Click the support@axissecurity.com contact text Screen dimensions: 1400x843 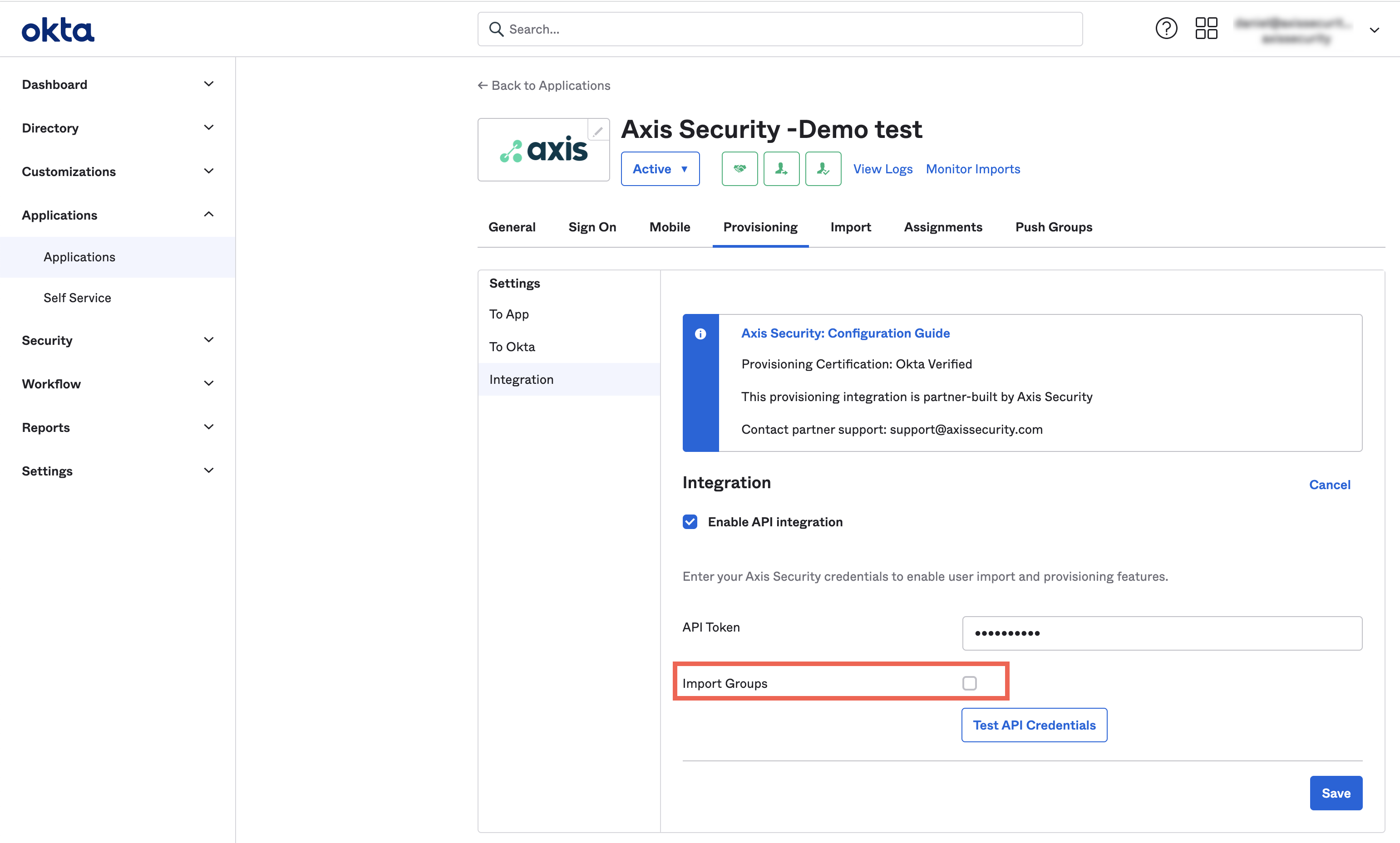966,430
